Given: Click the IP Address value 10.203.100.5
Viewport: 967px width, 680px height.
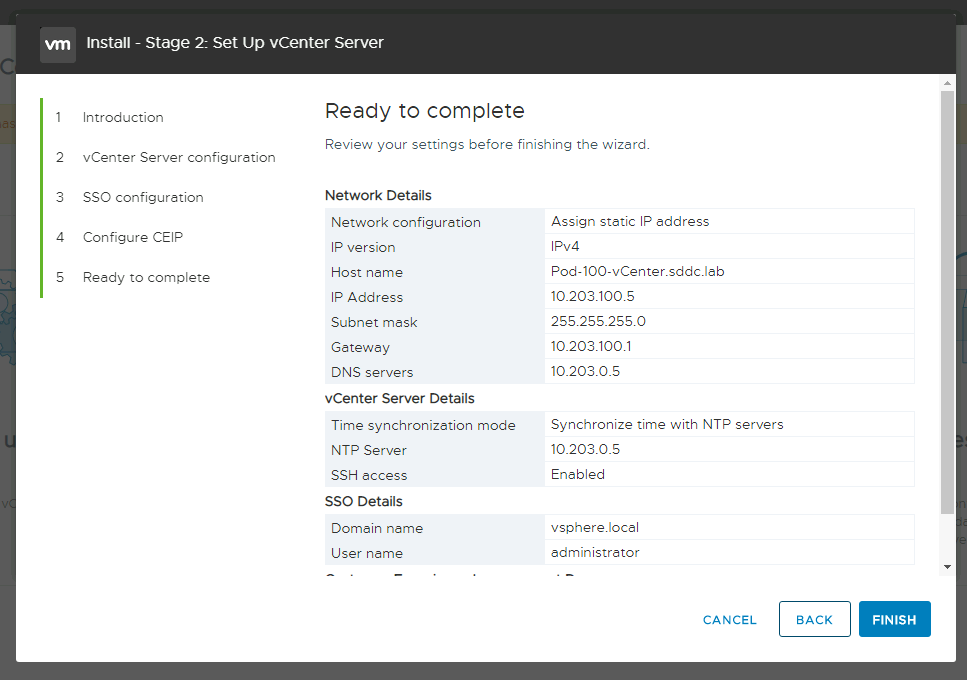Looking at the screenshot, I should coord(592,297).
